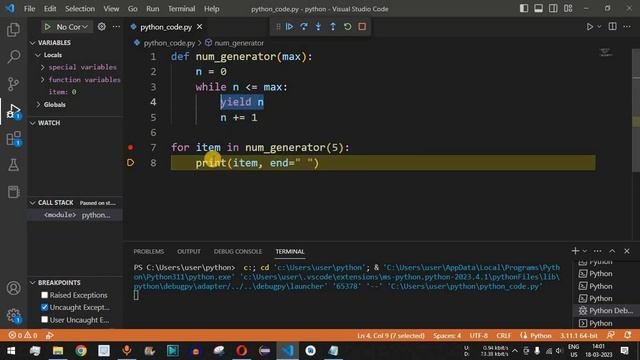640x360 pixels.
Task: Open the Windows Start menu
Action: click(11, 351)
